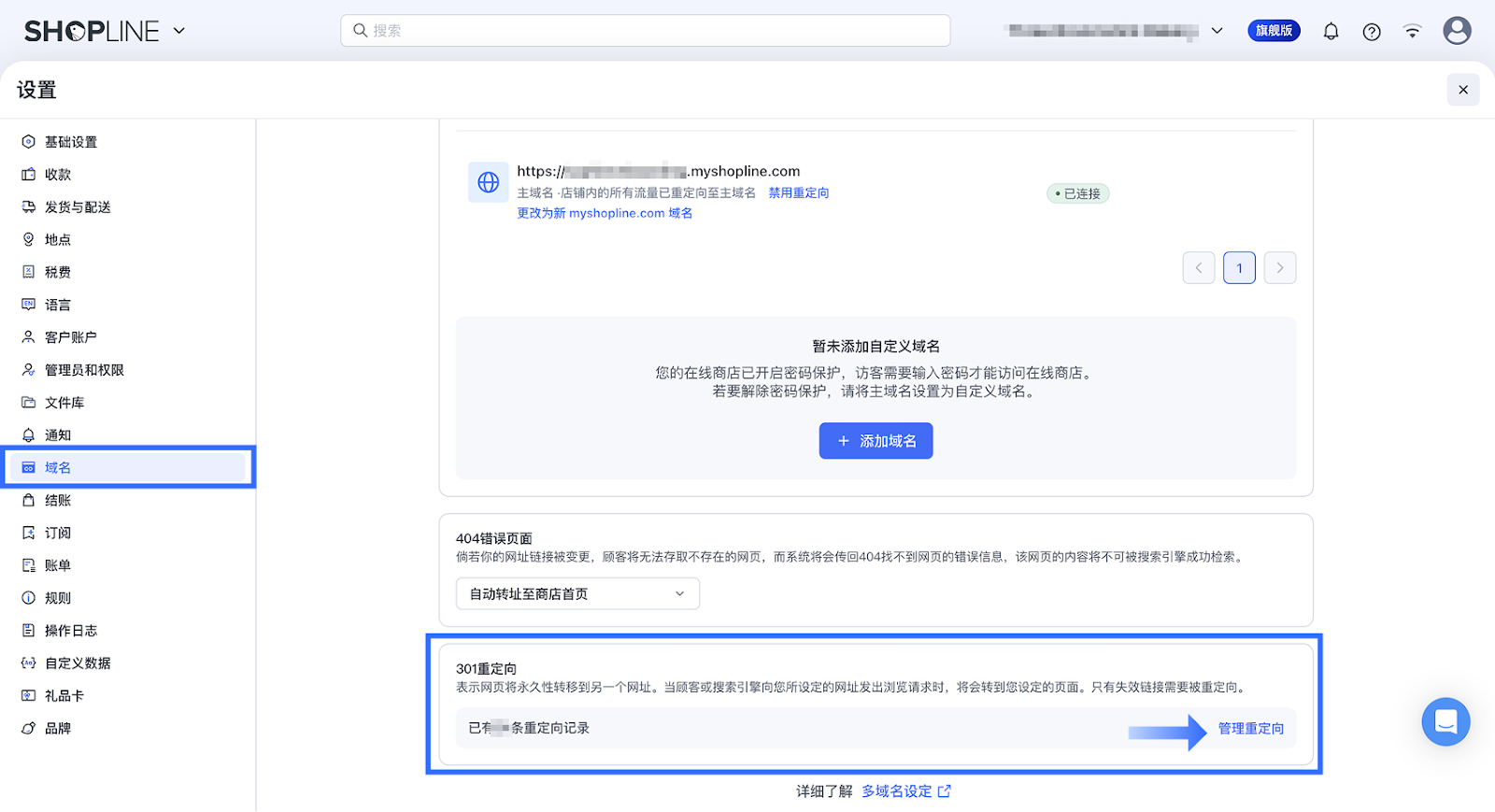
Task: Click the 通知 bell icon in sidebar
Action: [x=29, y=435]
